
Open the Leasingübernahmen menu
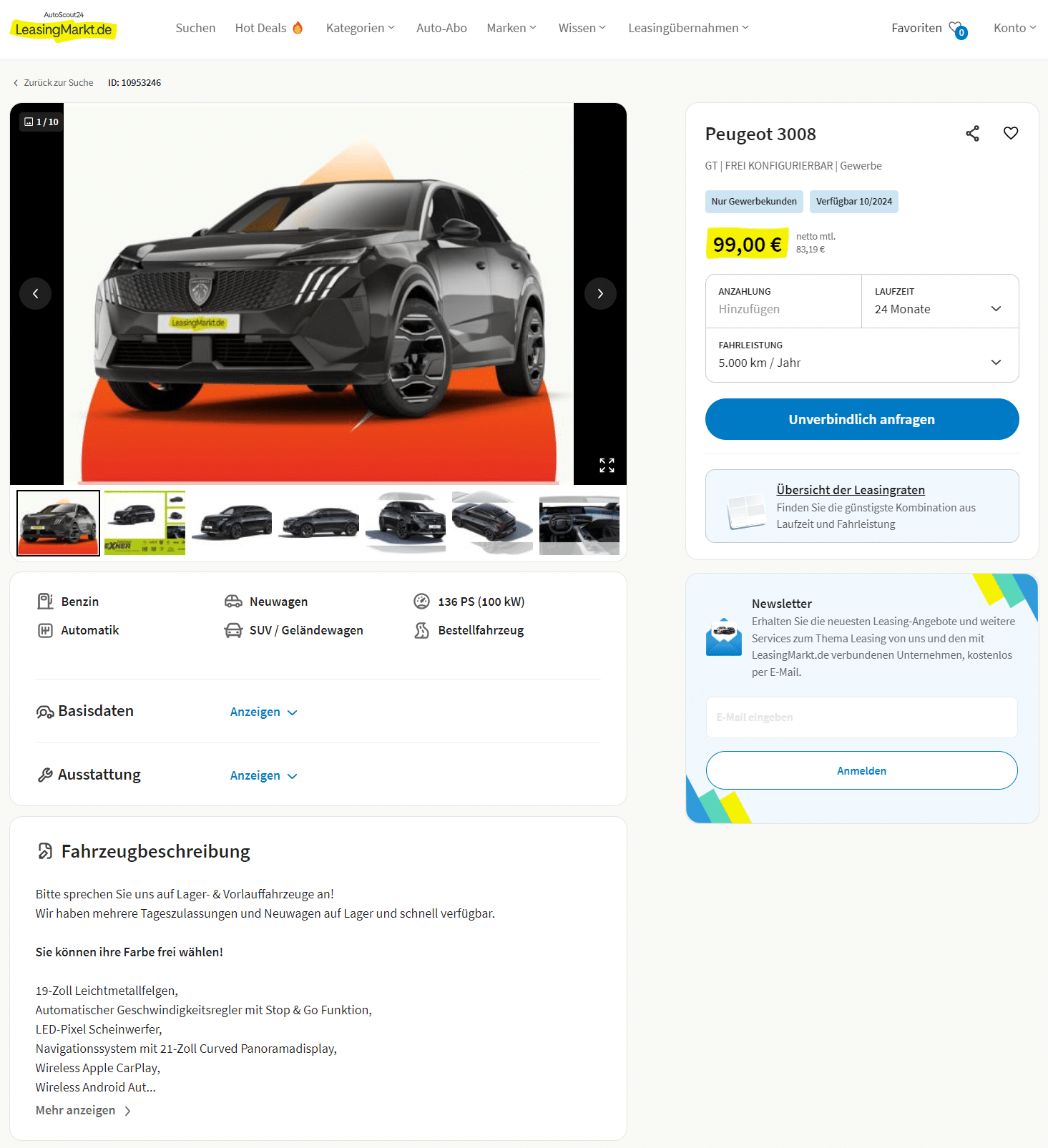pos(688,28)
